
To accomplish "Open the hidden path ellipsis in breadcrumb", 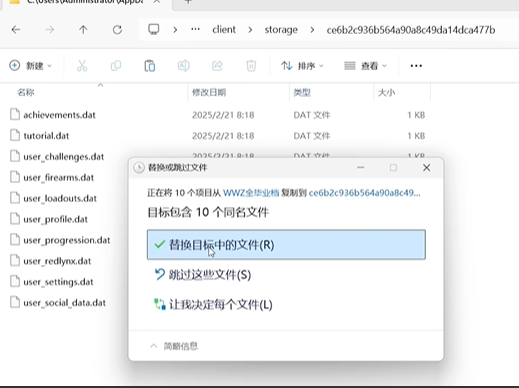I will point(195,29).
